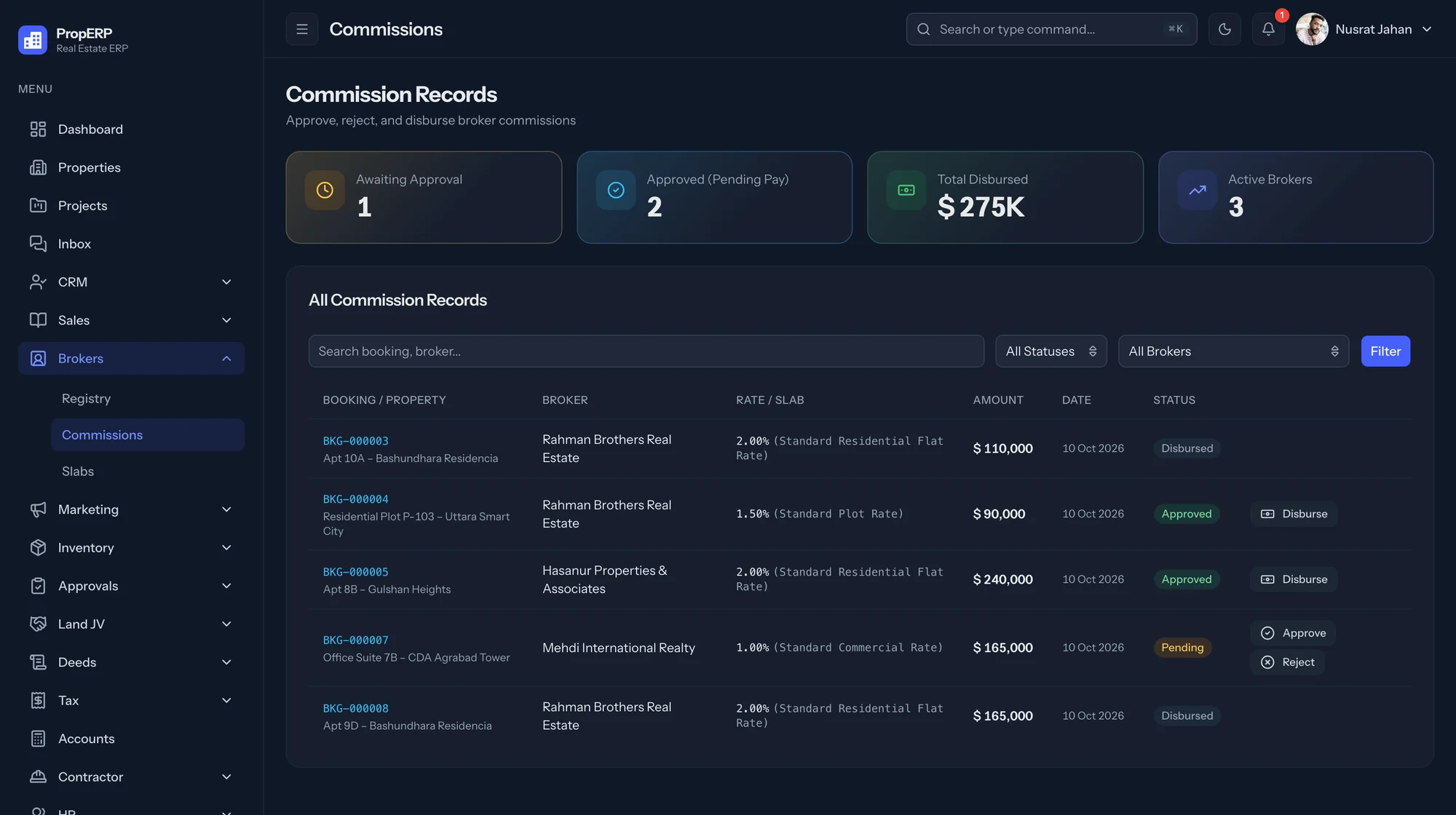The image size is (1456, 815).
Task: Open the All Brokers dropdown
Action: [x=1233, y=351]
